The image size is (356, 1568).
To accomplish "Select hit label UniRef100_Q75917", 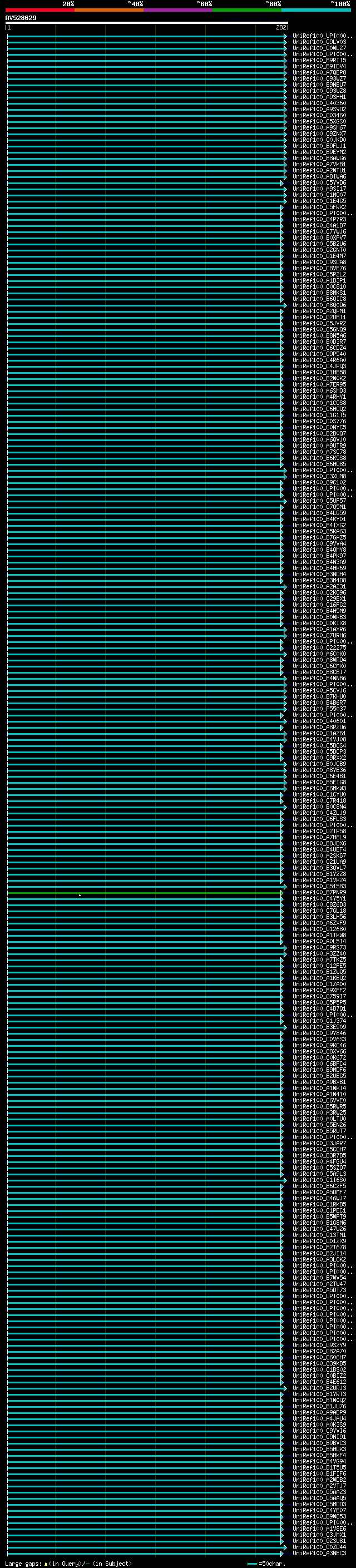I will click(319, 996).
